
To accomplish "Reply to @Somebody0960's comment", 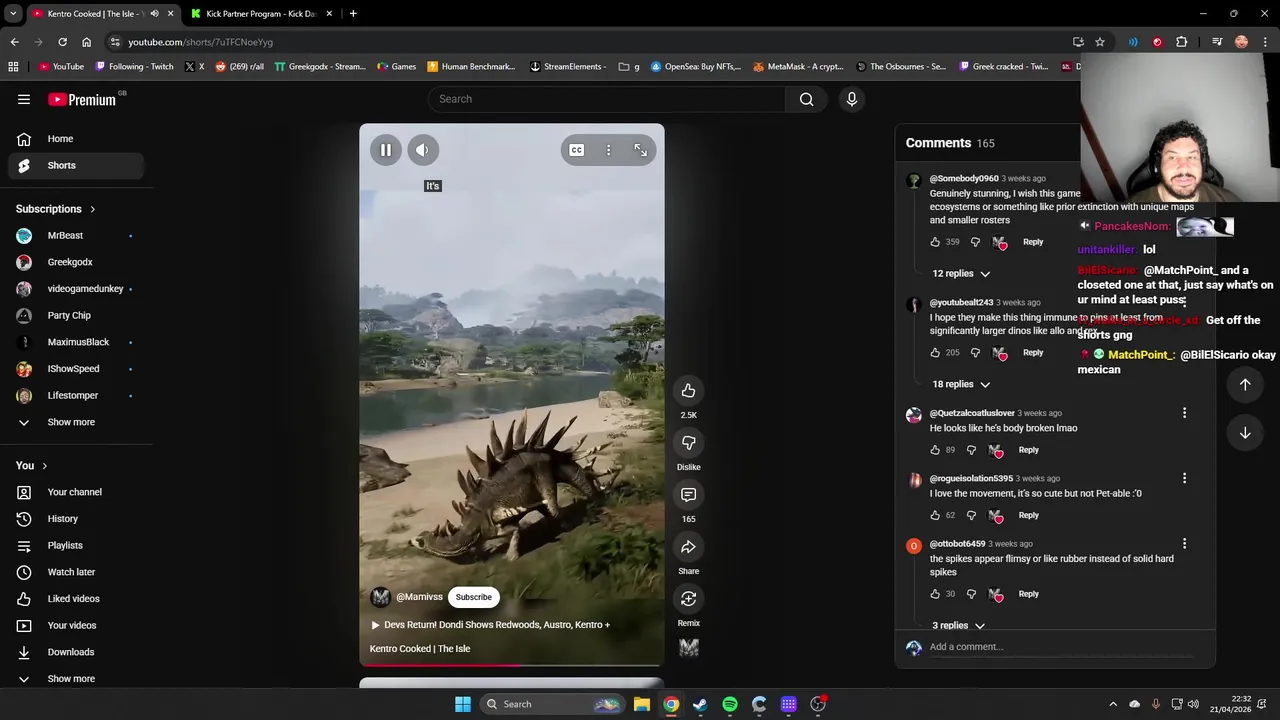I will (x=1033, y=242).
